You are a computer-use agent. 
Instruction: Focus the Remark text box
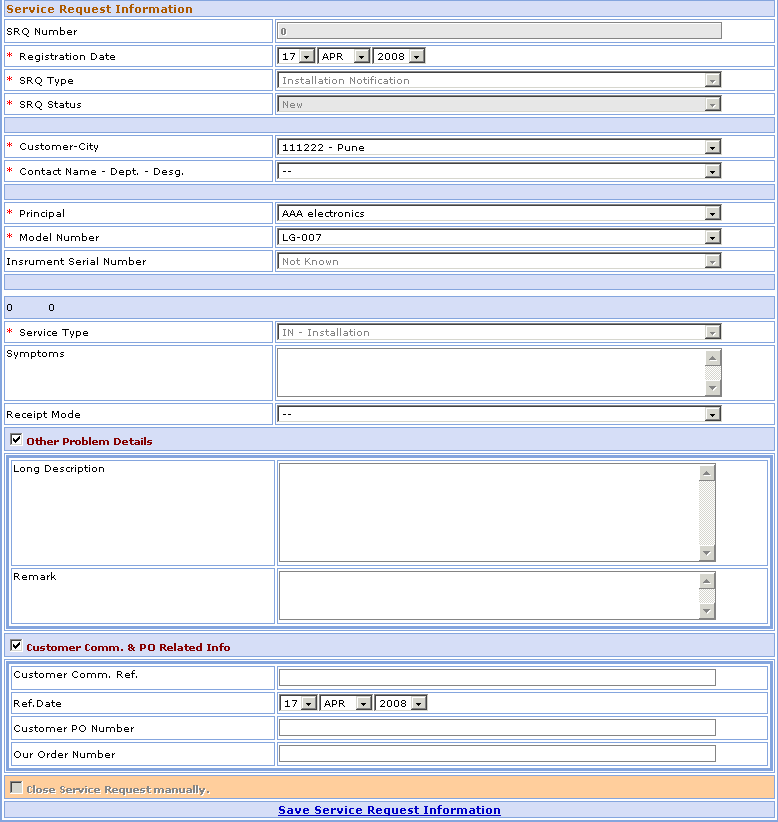[488, 595]
